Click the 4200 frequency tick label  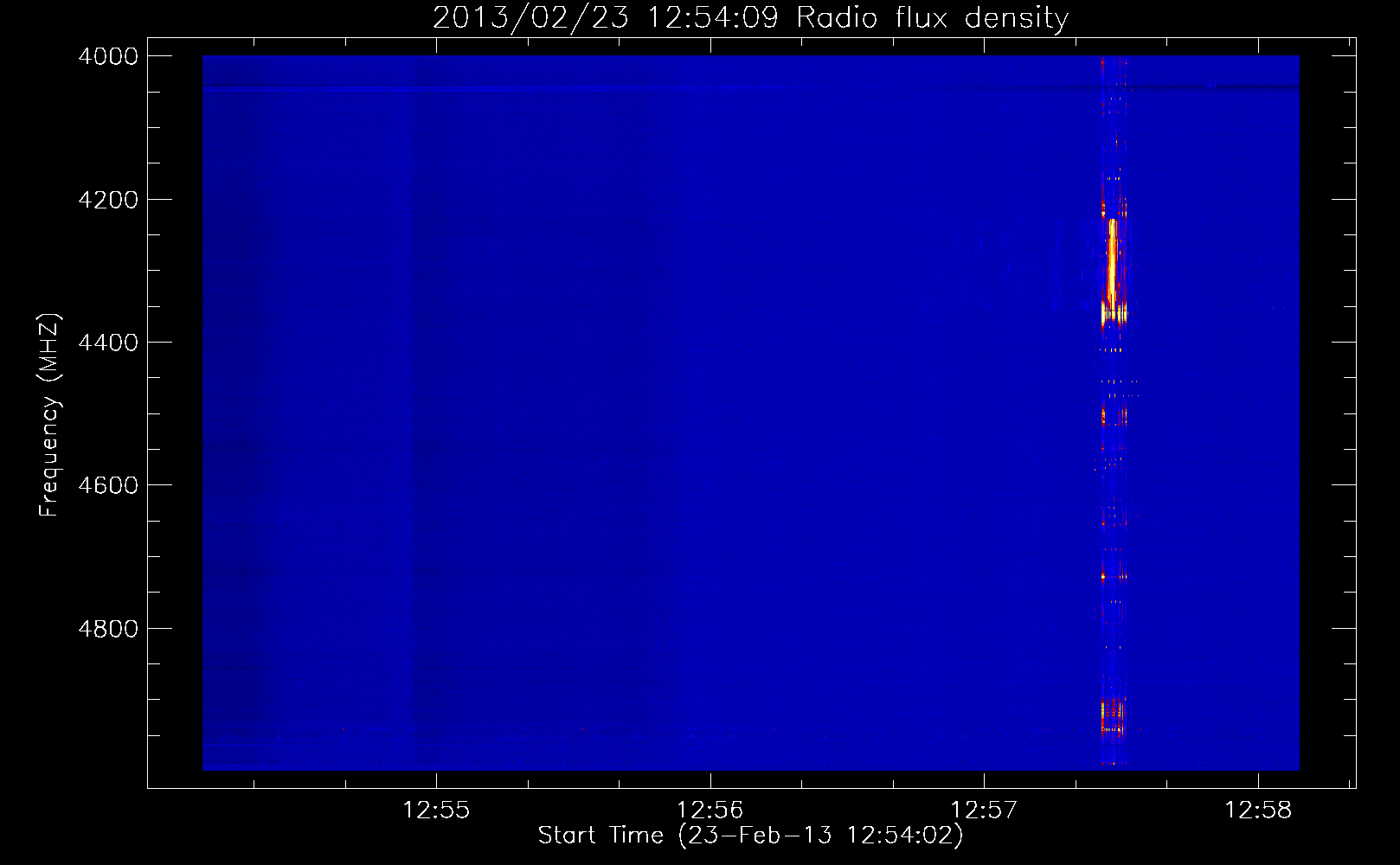coord(108,200)
